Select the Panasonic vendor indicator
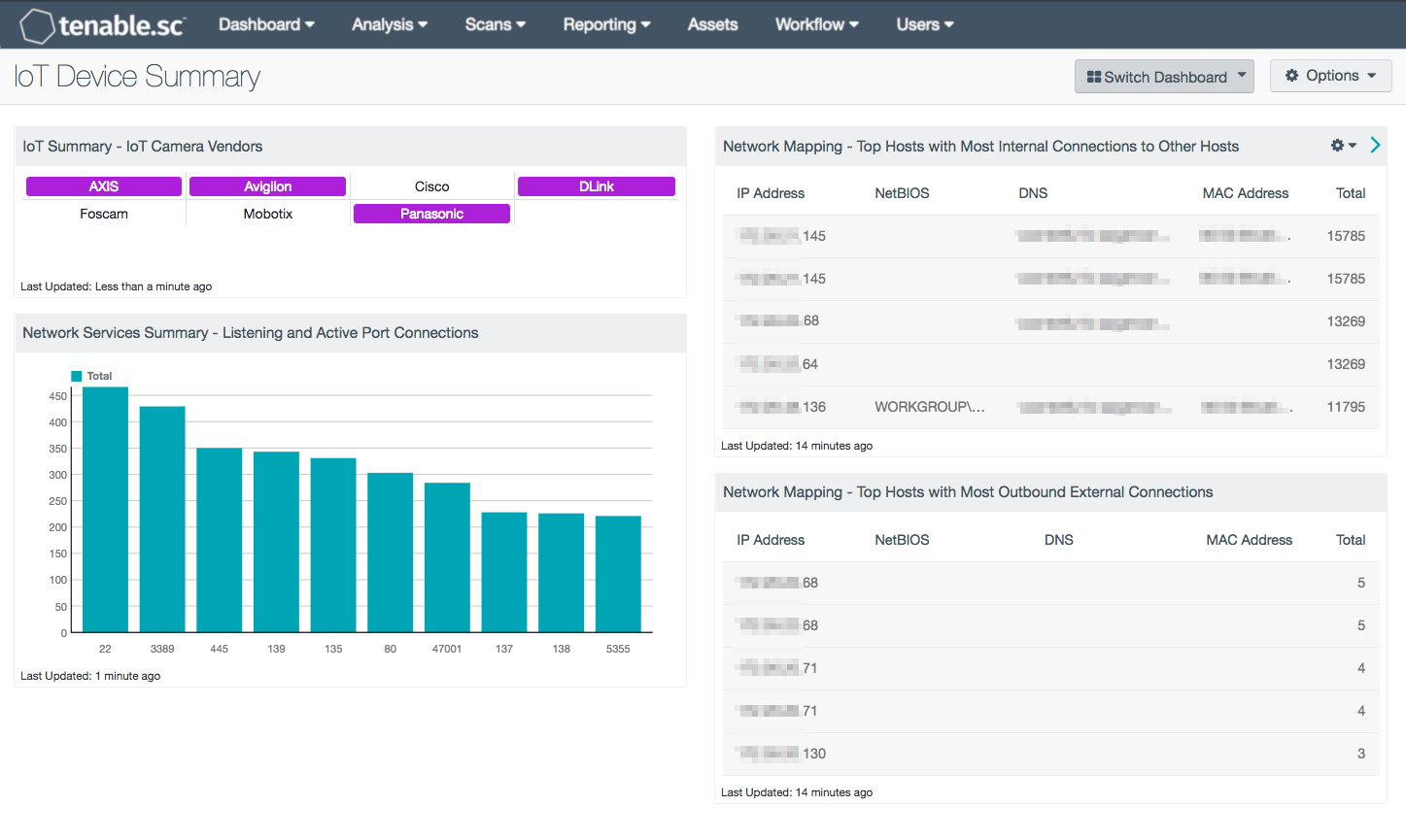1406x840 pixels. pos(431,214)
